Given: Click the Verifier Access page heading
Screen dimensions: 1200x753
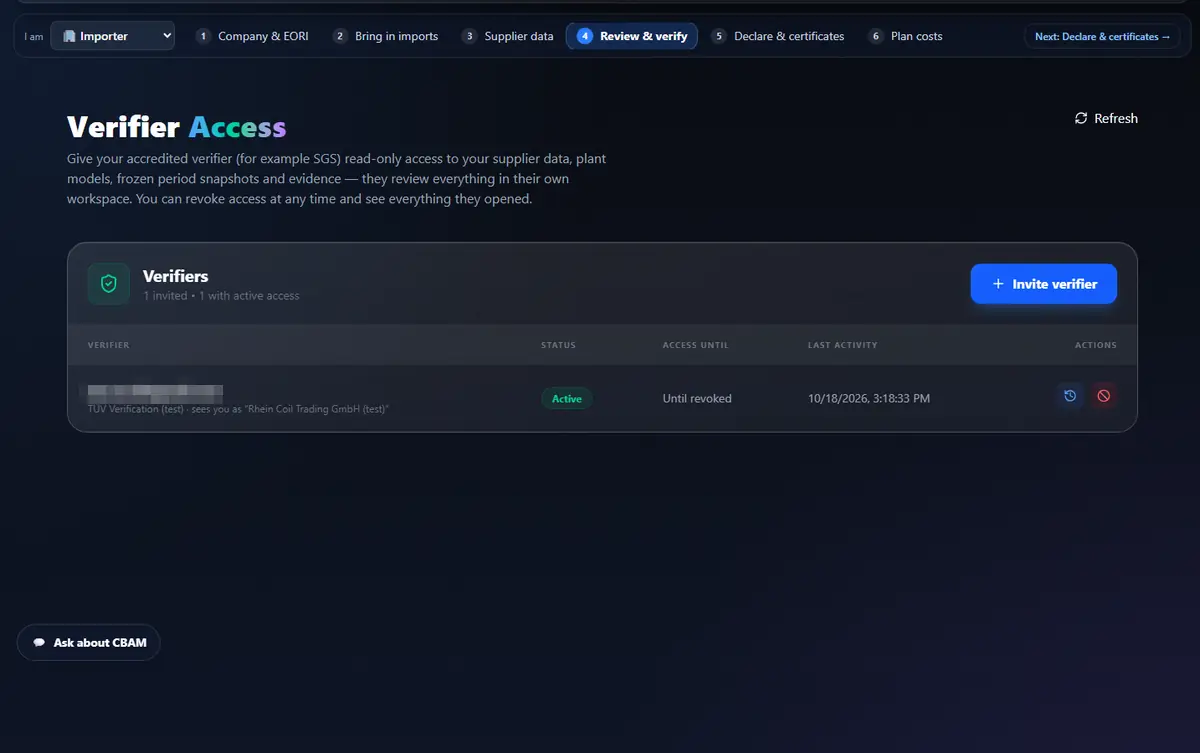Looking at the screenshot, I should pos(176,127).
